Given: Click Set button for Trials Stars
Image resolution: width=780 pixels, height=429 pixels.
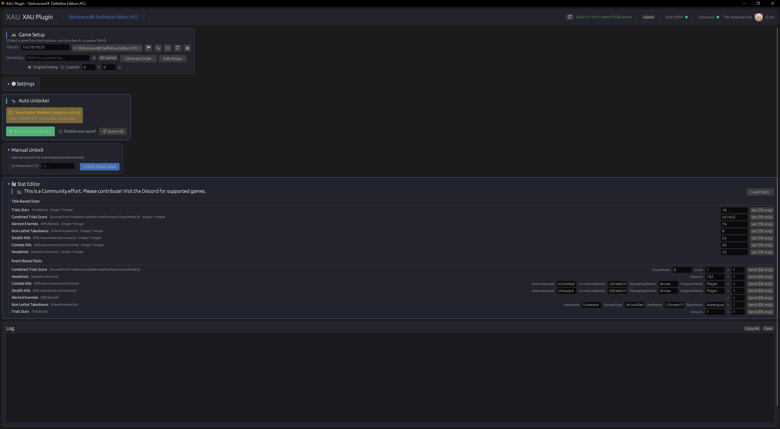Looking at the screenshot, I should click(762, 210).
